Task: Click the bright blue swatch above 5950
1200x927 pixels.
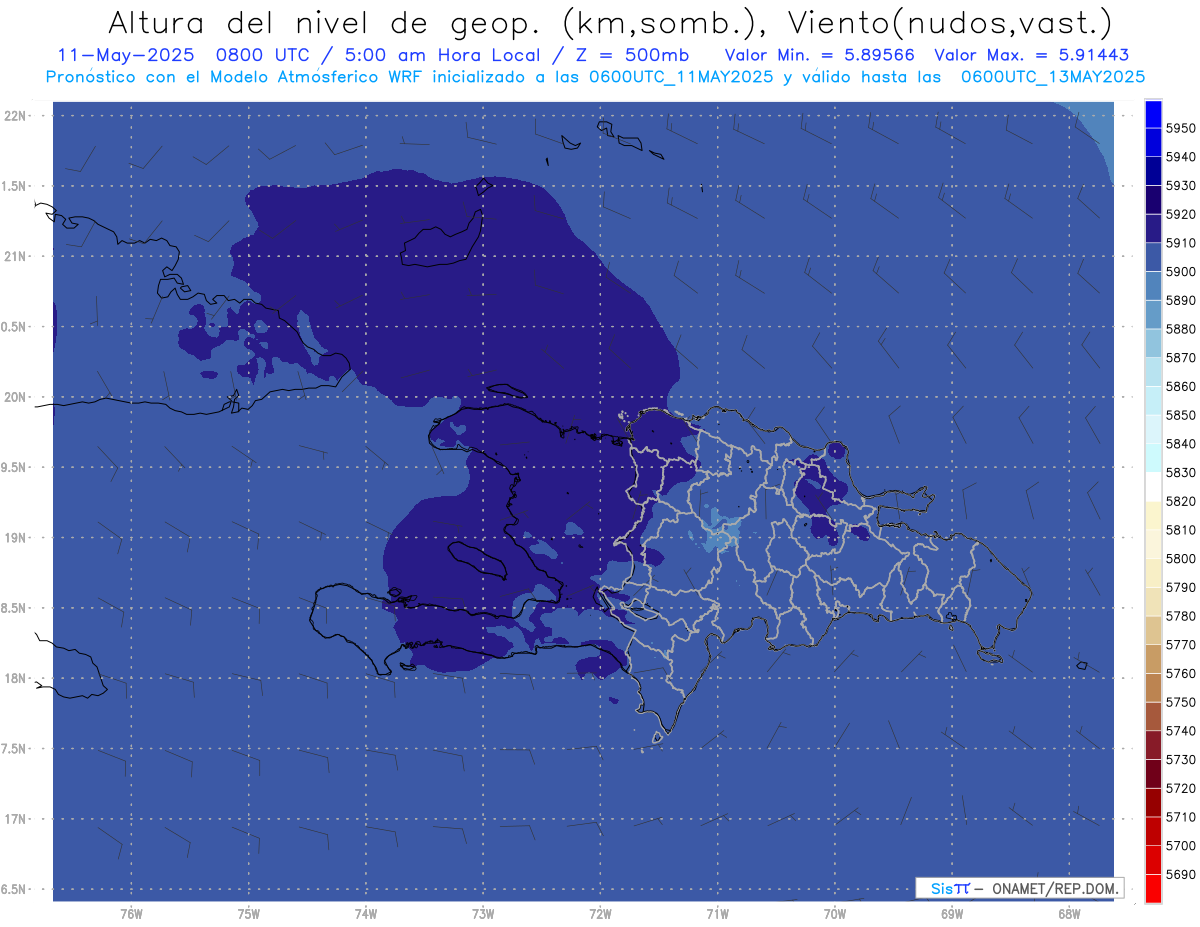Action: coord(1153,114)
